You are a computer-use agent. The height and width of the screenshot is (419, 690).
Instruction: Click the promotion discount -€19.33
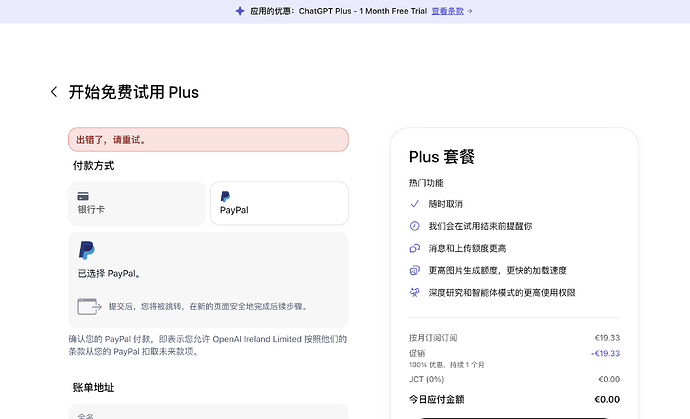tap(606, 353)
